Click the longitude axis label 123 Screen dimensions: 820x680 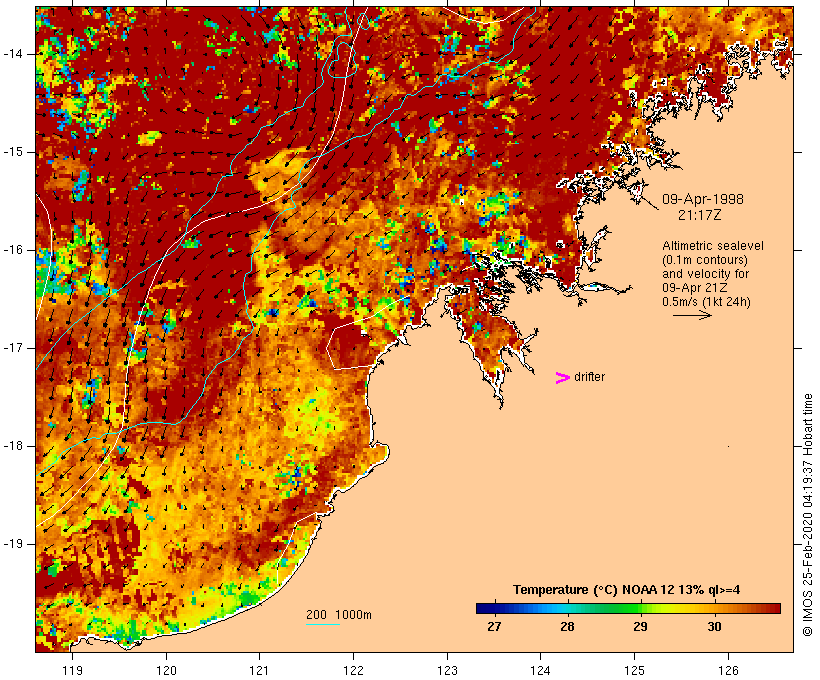(x=447, y=670)
